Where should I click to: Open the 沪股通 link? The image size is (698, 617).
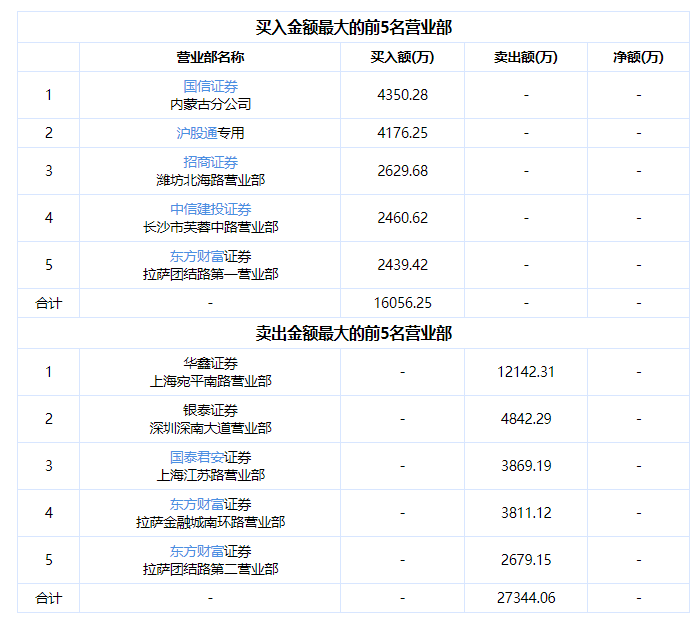tap(197, 133)
